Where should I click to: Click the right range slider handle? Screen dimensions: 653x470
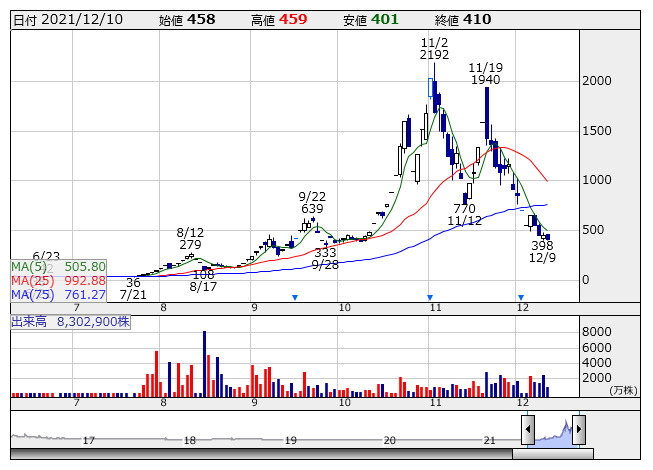pyautogui.click(x=578, y=430)
